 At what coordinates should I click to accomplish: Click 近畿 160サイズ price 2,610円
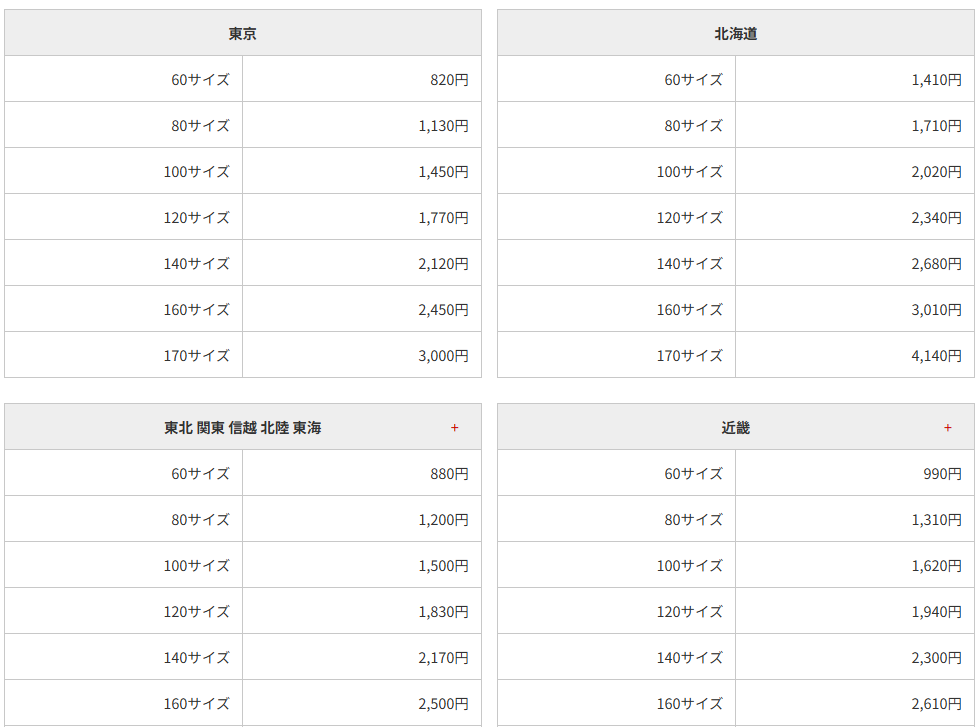coord(937,704)
